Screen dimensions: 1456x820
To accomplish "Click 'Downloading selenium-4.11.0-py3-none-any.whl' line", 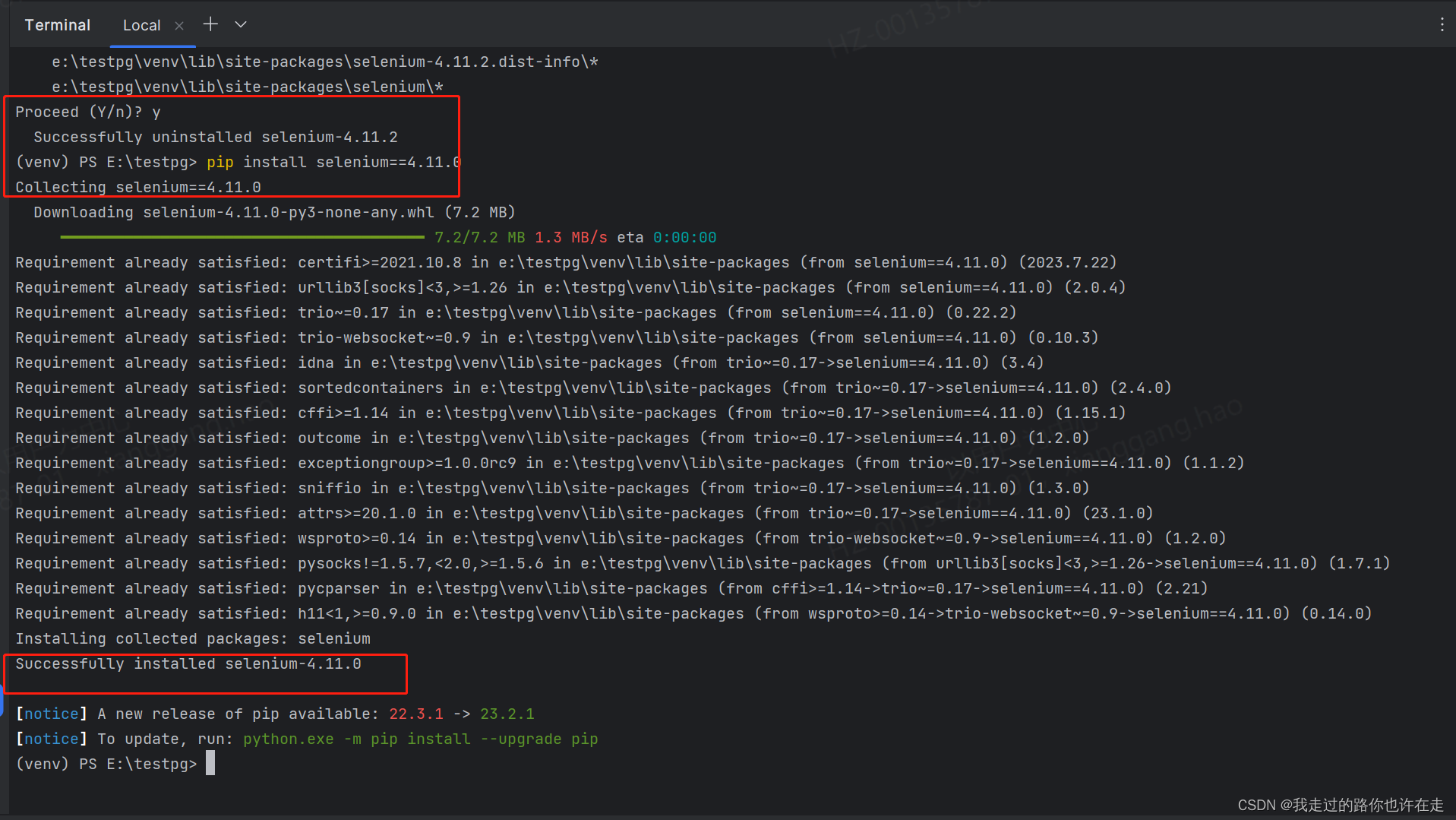I will (274, 212).
